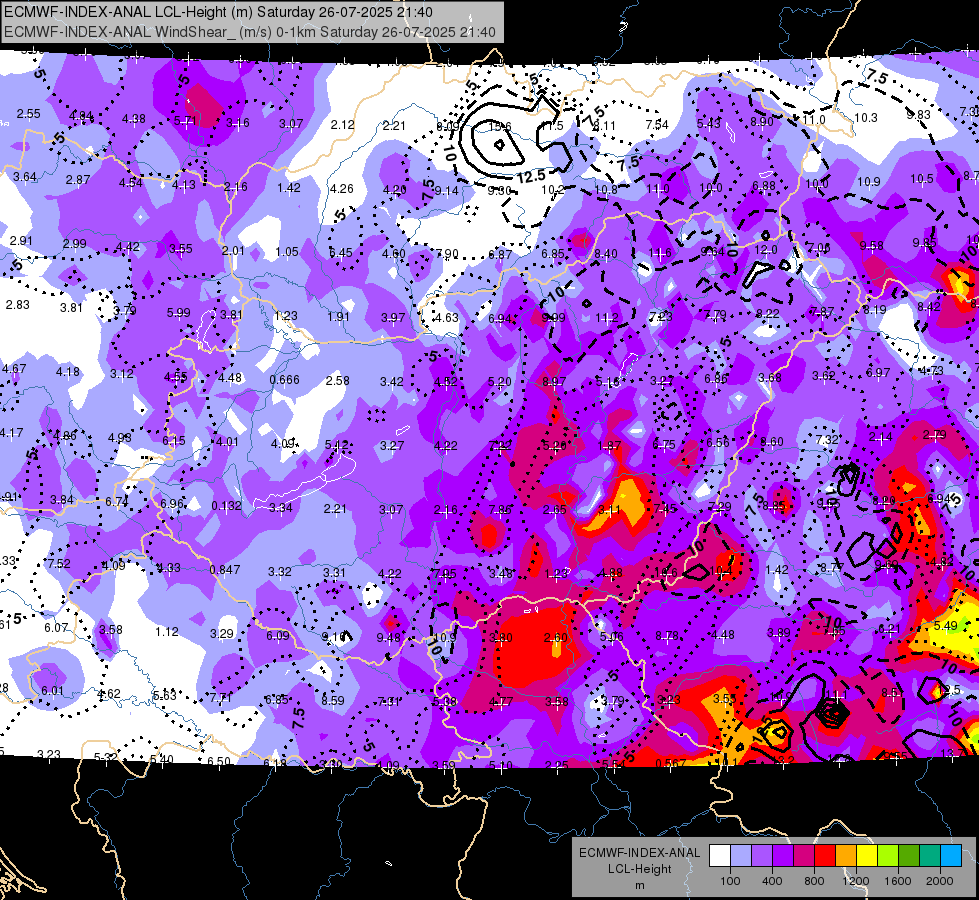Click the white legend color box
The image size is (979, 900).
click(x=720, y=855)
